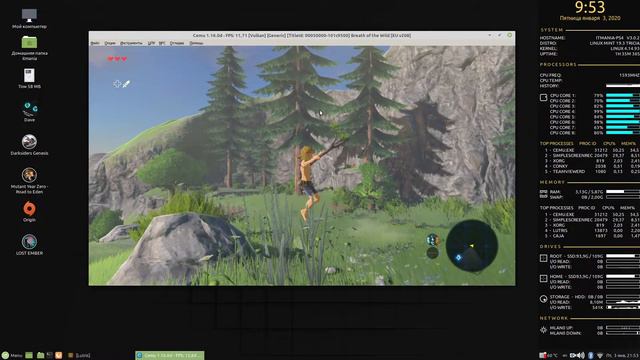Open the volume speaker tray icon
Image resolution: width=640 pixels, height=360 pixels.
(582, 356)
